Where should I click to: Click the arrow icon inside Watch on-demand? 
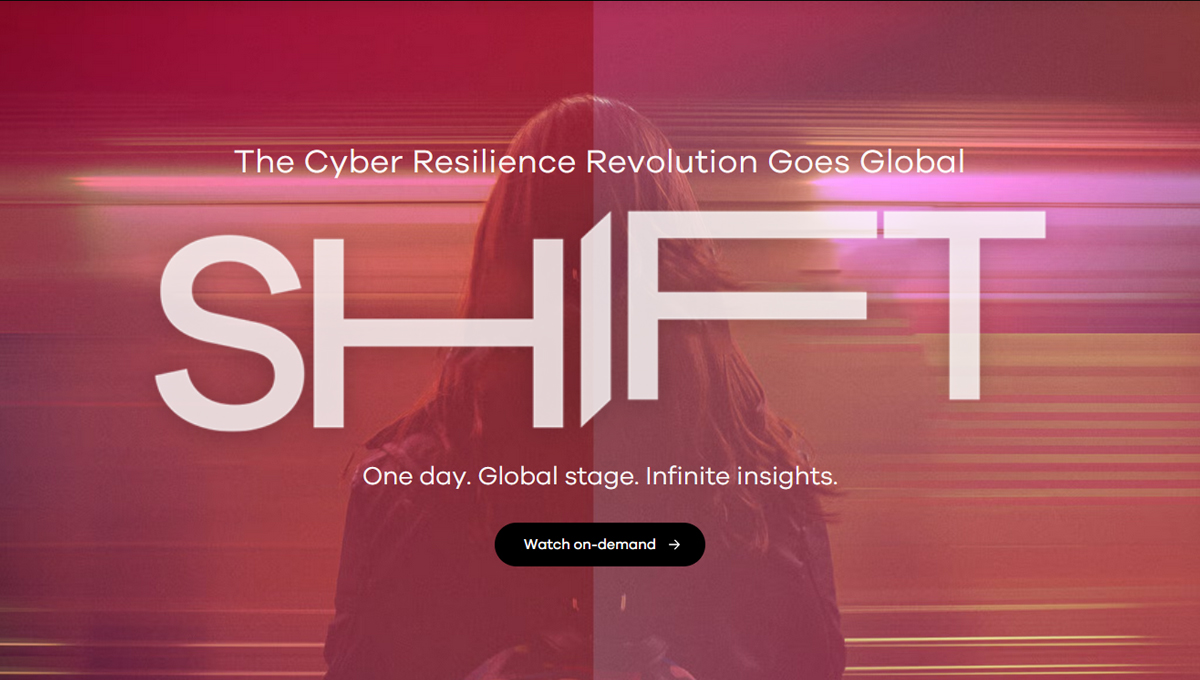[x=675, y=545]
